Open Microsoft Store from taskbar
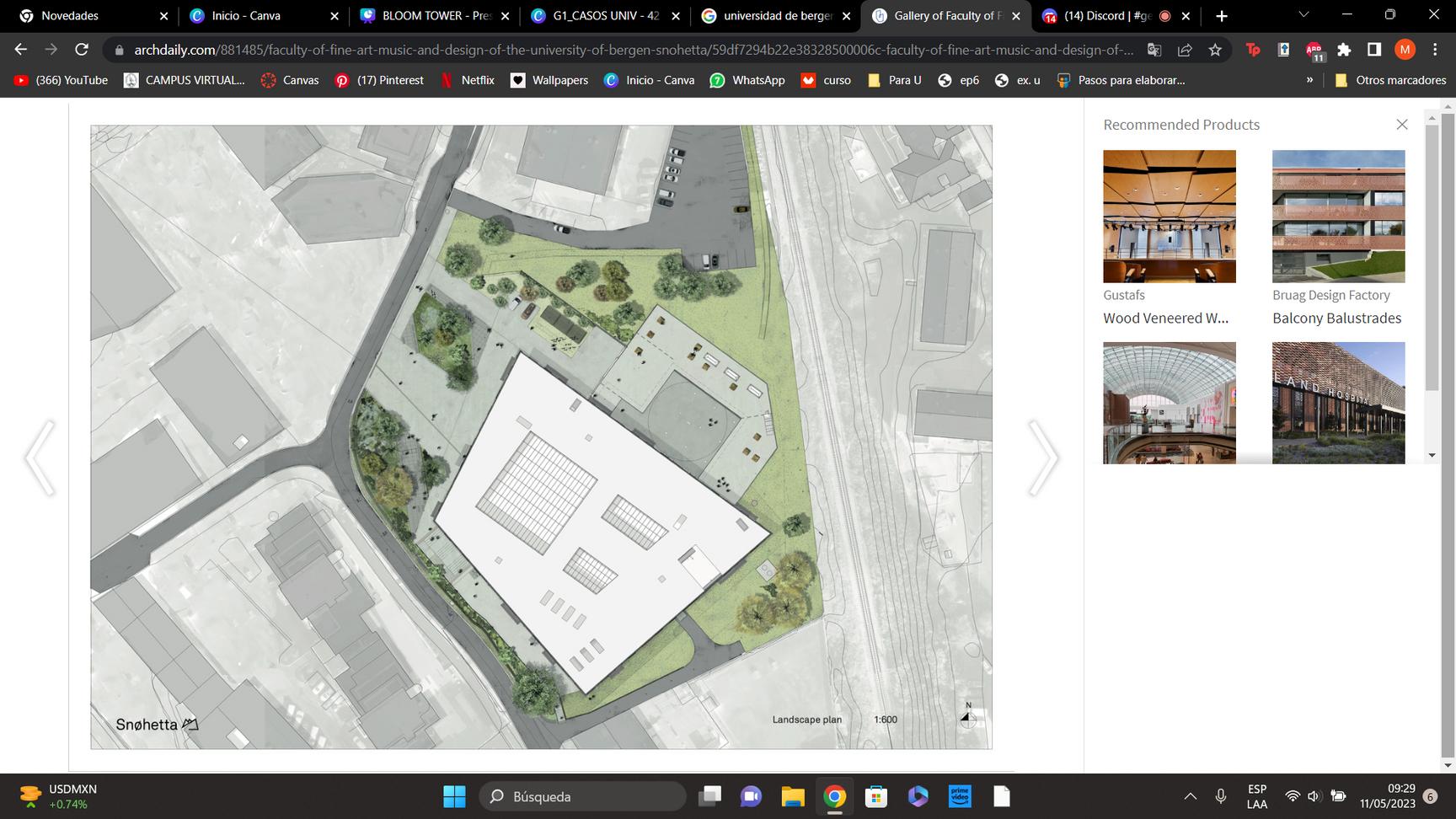1456x819 pixels. pos(876,796)
